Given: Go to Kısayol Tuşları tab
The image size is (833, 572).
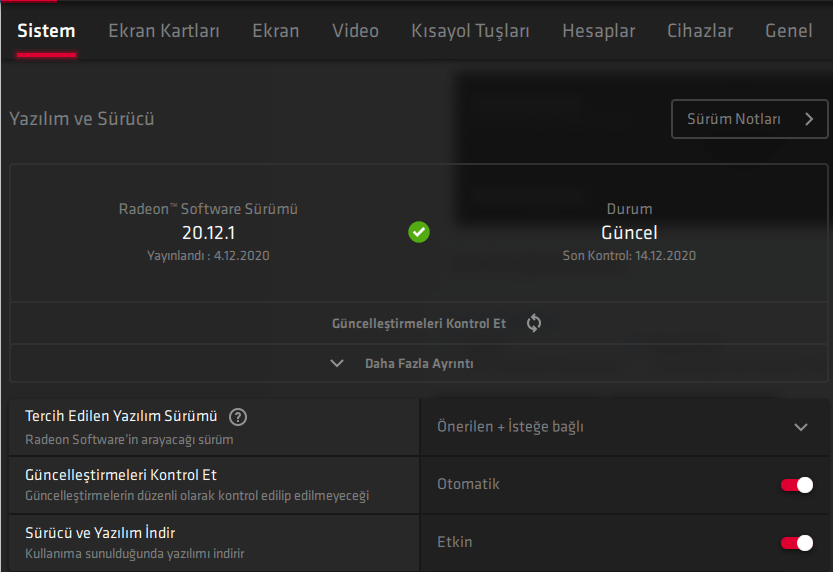Looking at the screenshot, I should pos(470,31).
